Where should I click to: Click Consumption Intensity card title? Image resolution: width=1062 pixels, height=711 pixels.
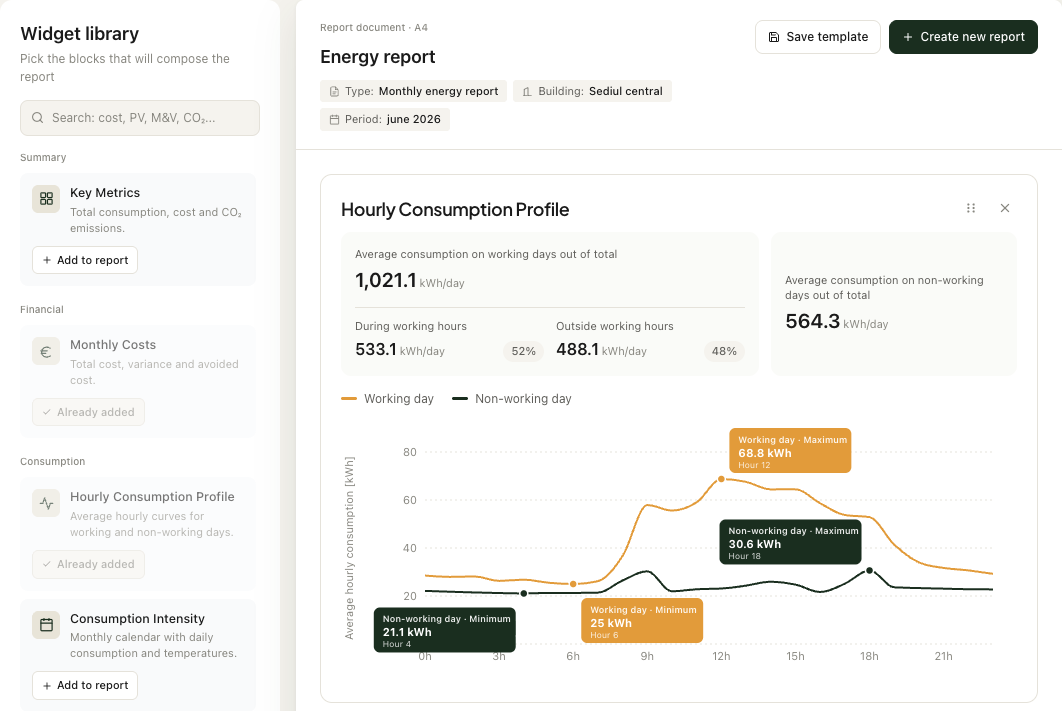click(137, 619)
